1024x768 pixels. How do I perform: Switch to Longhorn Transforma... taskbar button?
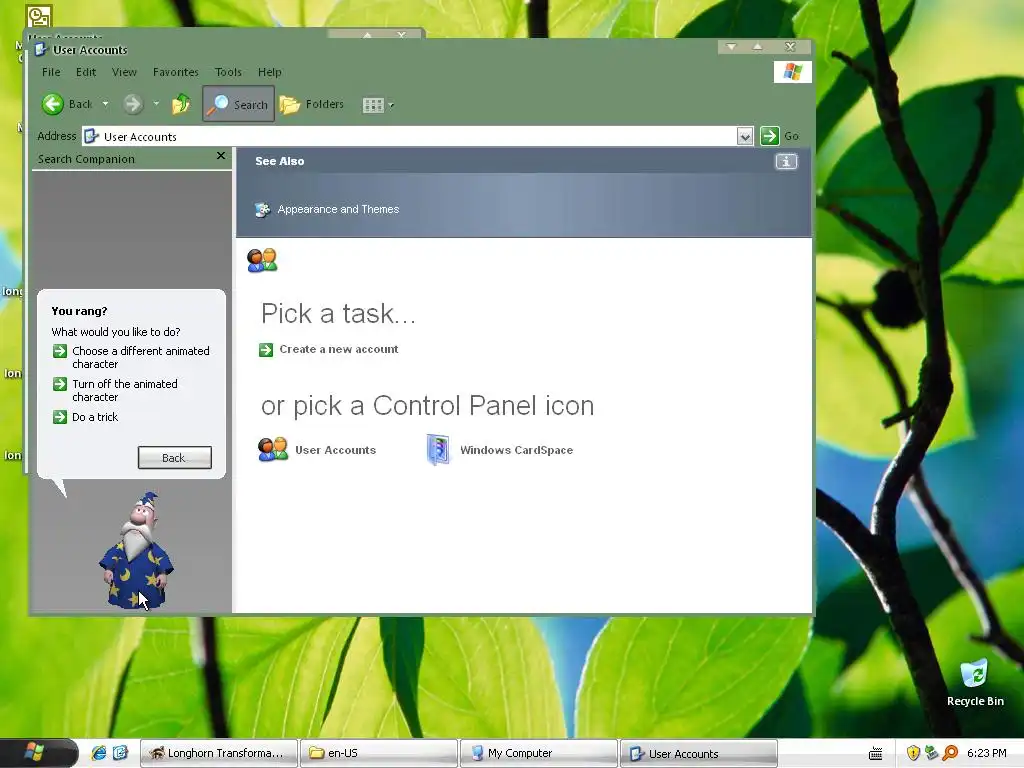pos(219,753)
